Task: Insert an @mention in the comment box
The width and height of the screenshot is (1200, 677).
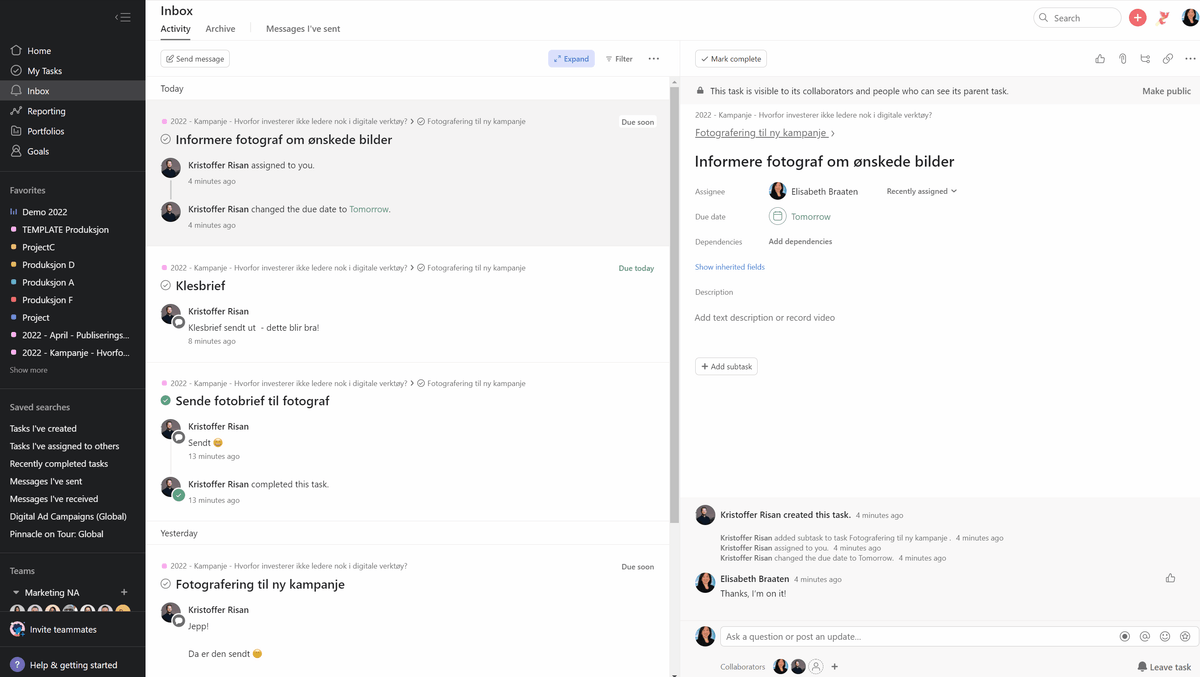Action: click(1144, 636)
